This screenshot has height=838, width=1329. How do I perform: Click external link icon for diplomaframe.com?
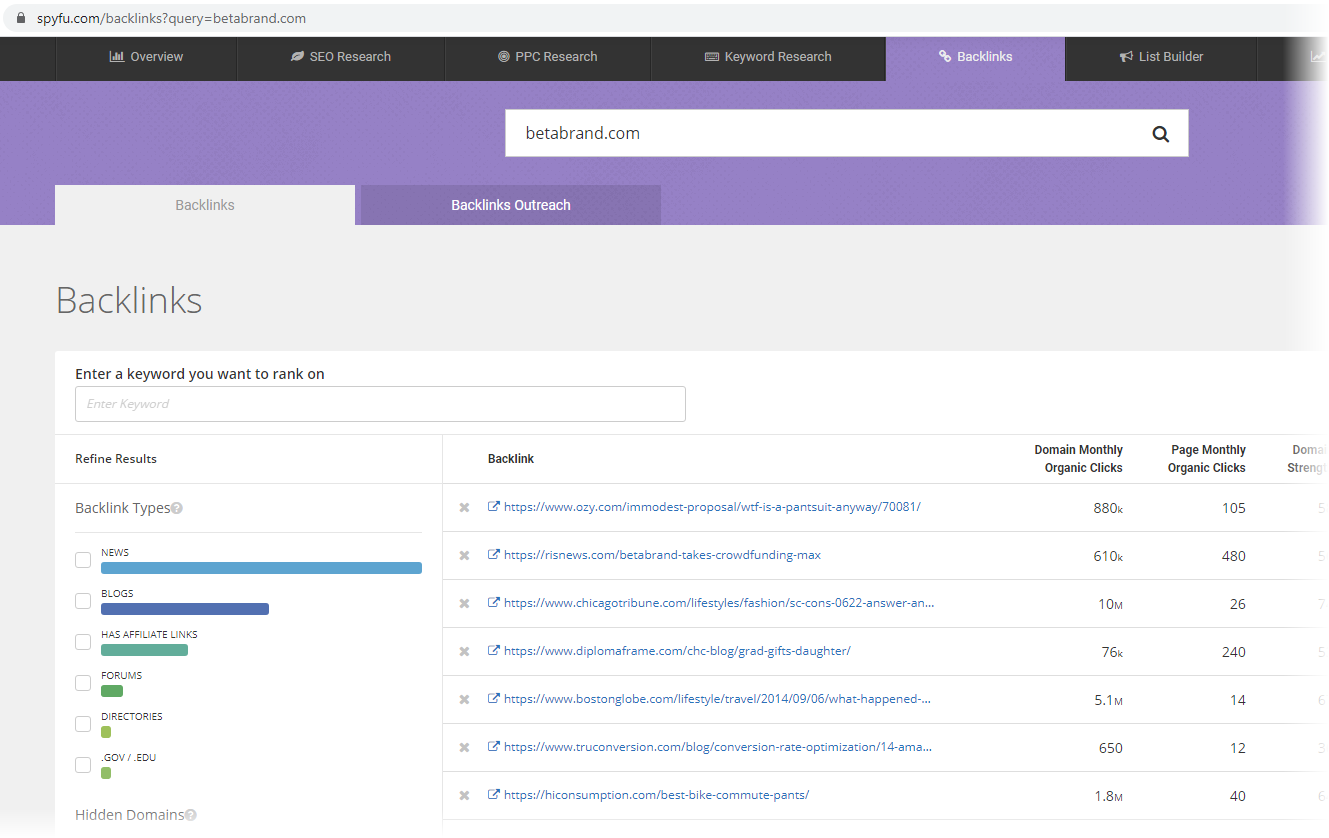(x=494, y=651)
